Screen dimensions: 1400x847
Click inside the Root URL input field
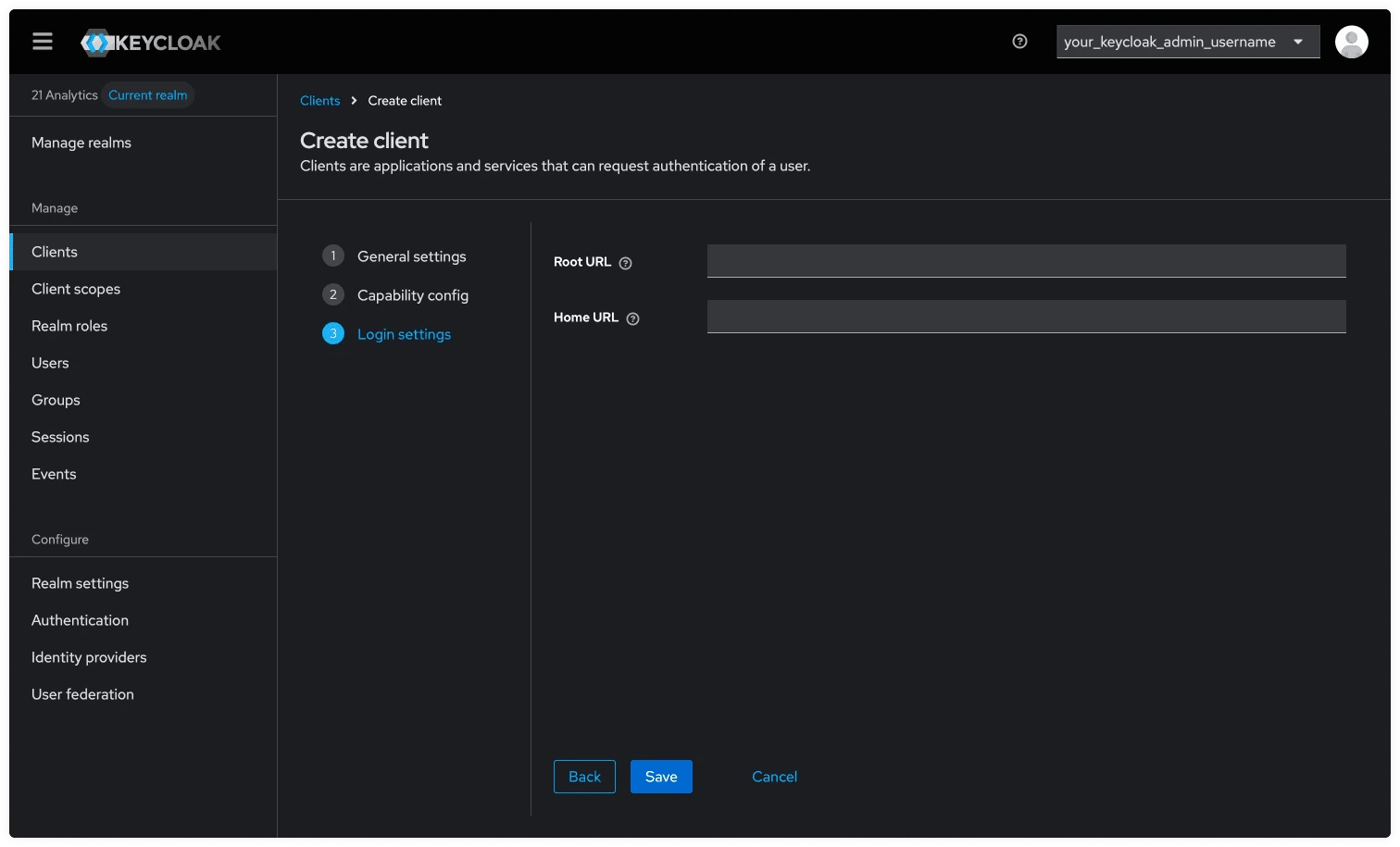pos(1026,260)
